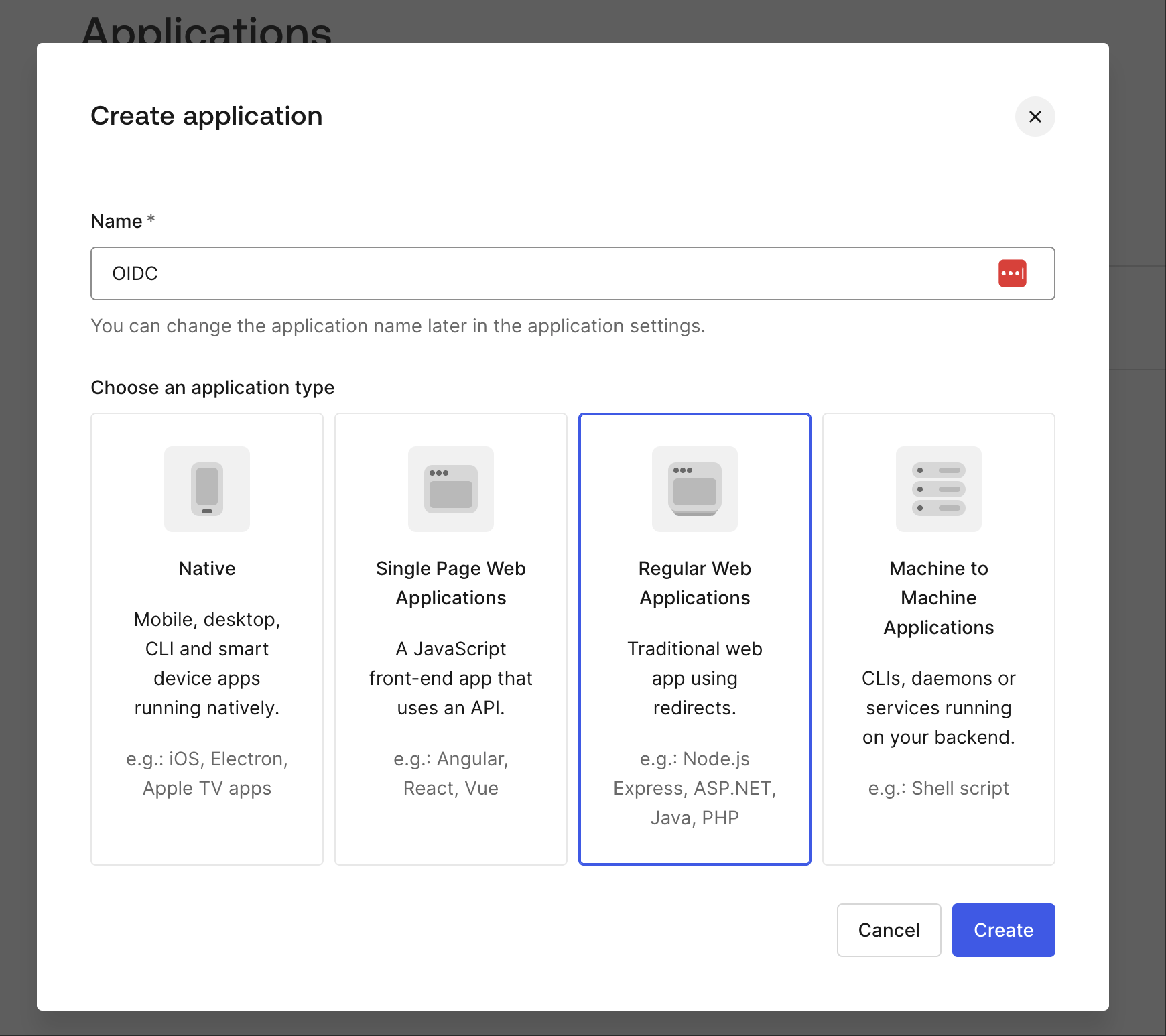This screenshot has width=1166, height=1036.
Task: Click the Single Page Web Applications browser icon
Action: point(451,489)
